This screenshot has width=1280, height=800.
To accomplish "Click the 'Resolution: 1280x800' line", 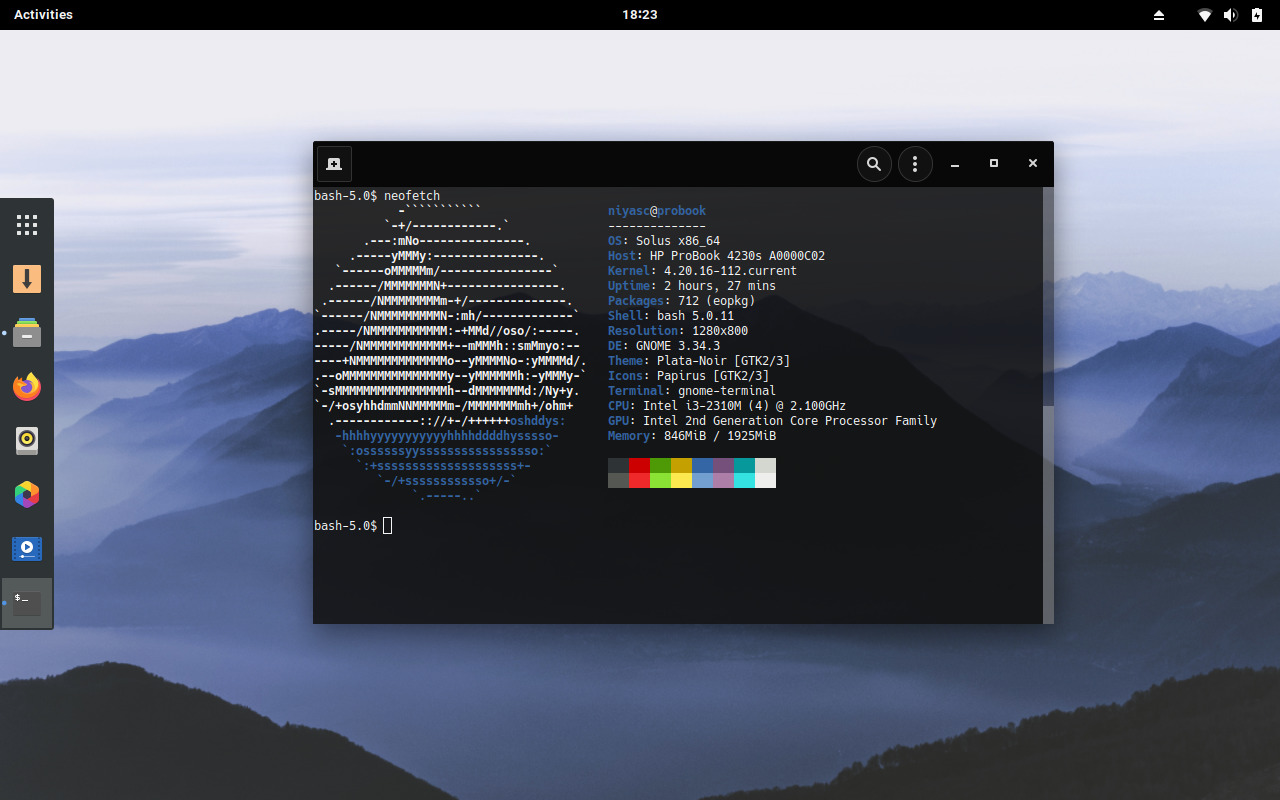I will [678, 331].
